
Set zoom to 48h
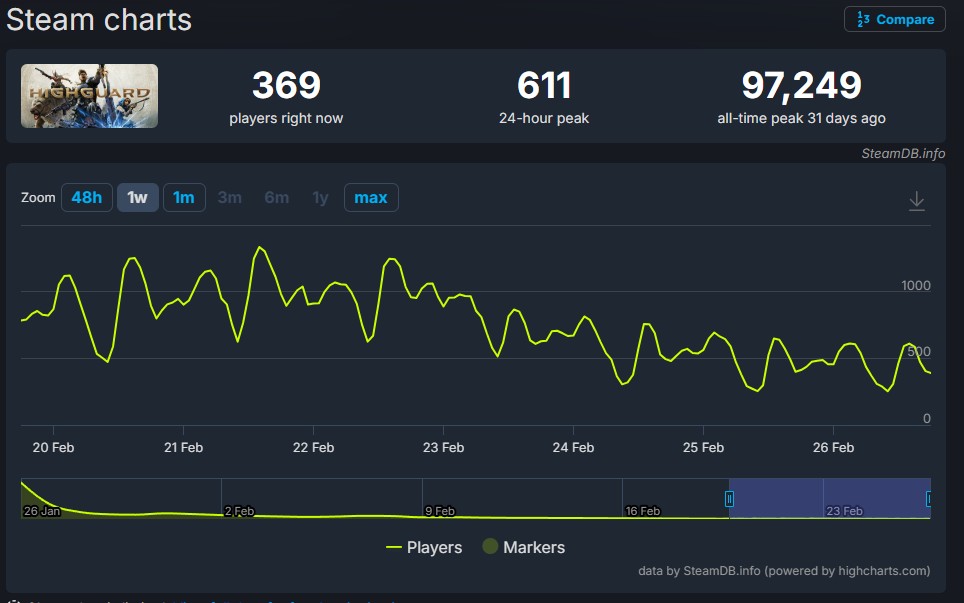[87, 197]
